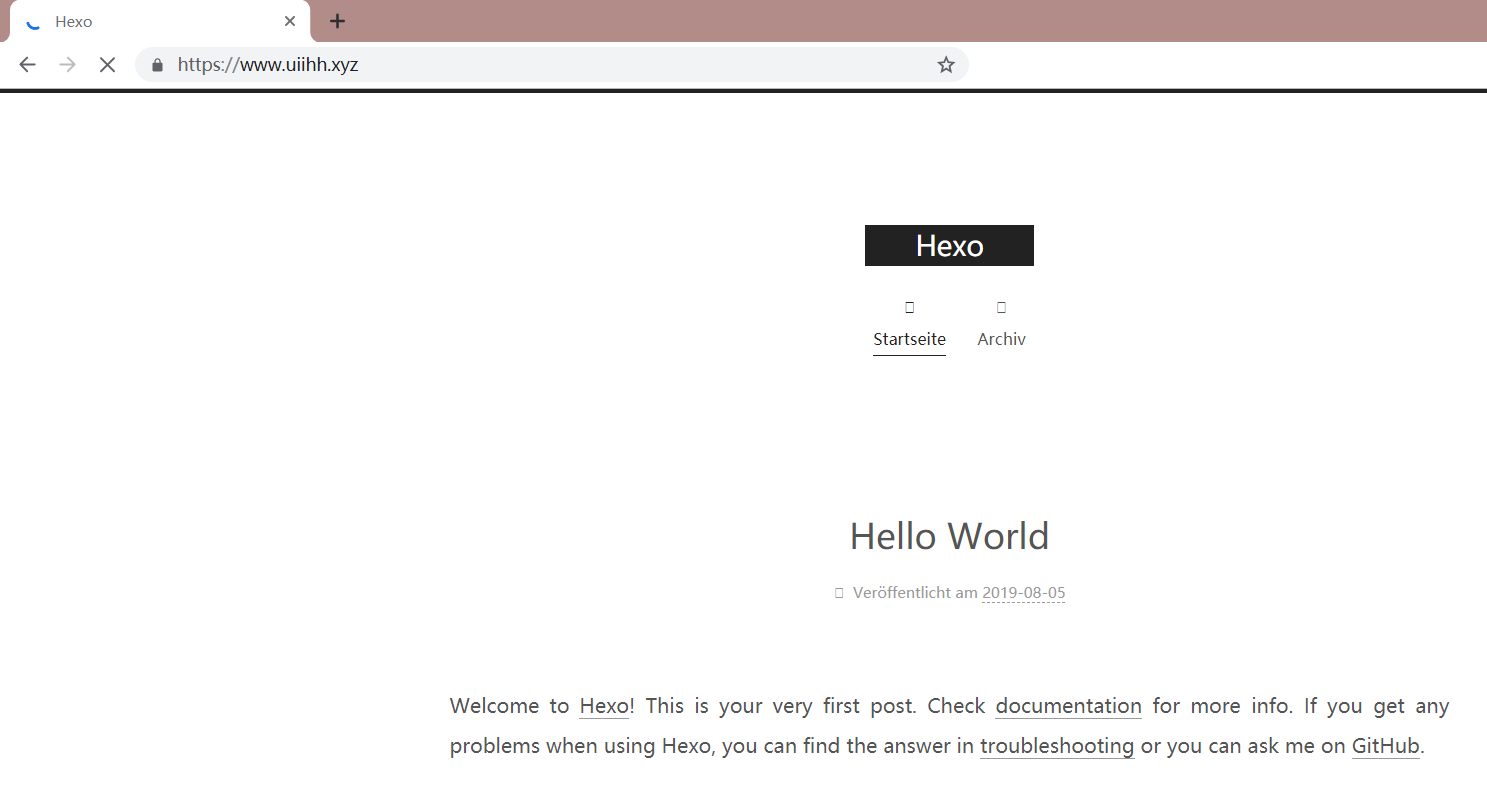Click the icon above Startseite
The height and width of the screenshot is (795, 1487).
click(x=909, y=307)
